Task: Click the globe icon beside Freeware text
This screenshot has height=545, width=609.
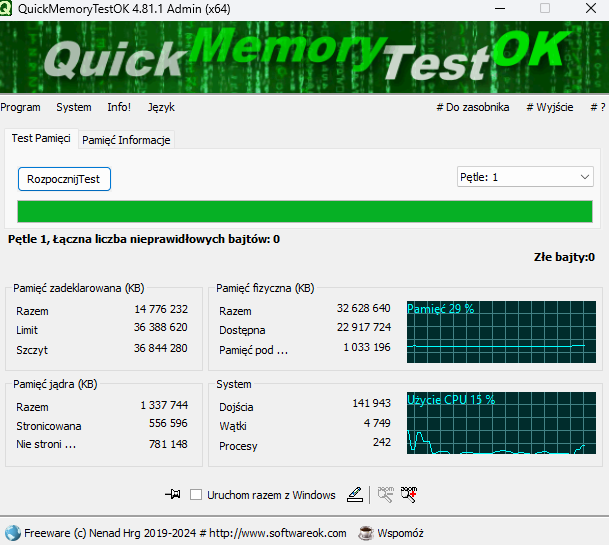Action: pyautogui.click(x=13, y=533)
